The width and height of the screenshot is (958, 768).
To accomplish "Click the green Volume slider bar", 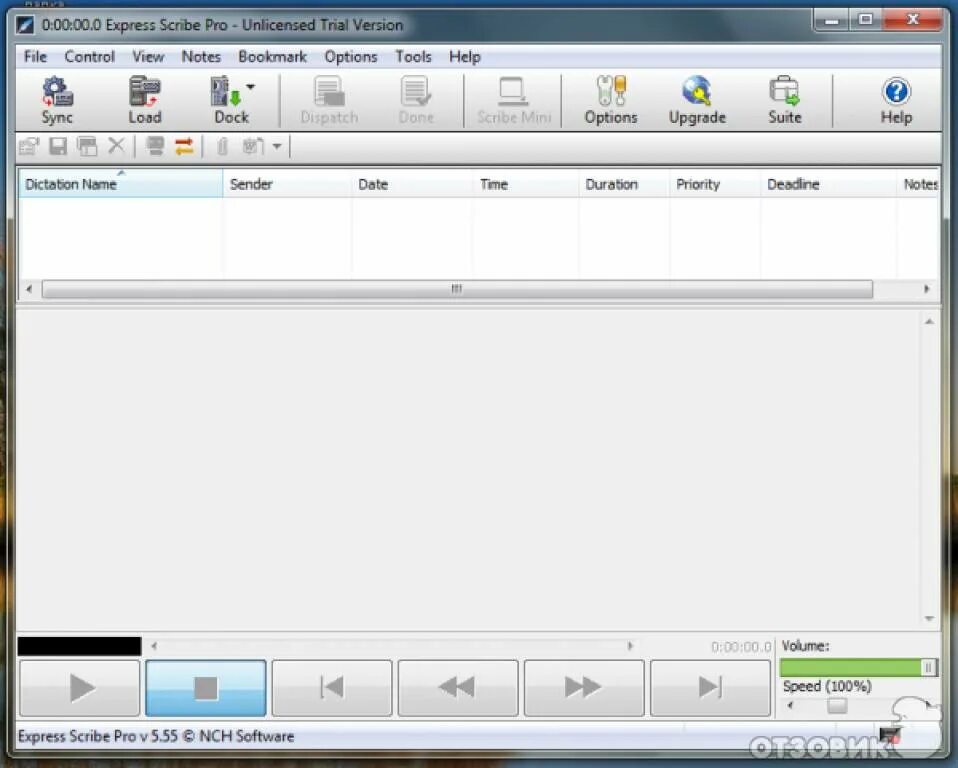I will [x=858, y=668].
